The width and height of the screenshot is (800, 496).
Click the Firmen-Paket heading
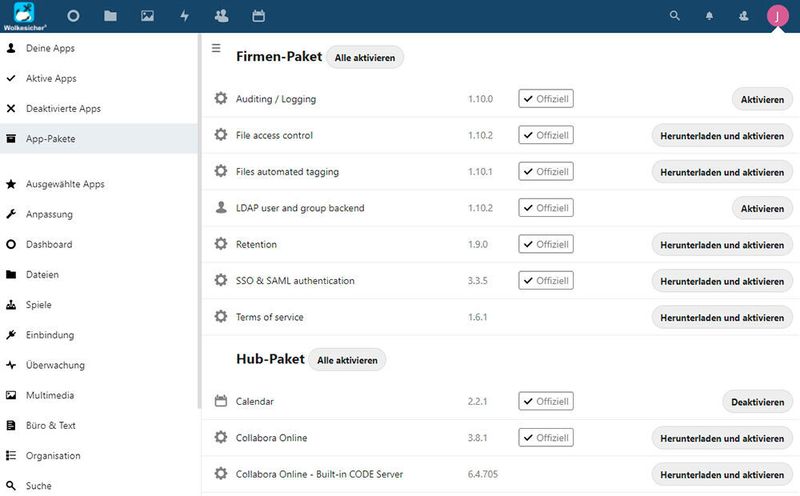(279, 56)
